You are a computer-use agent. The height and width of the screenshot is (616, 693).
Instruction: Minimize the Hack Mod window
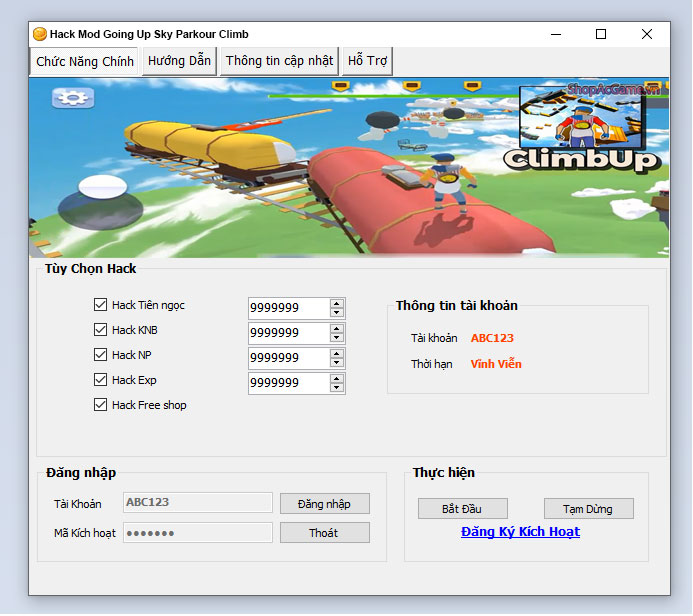pos(556,34)
